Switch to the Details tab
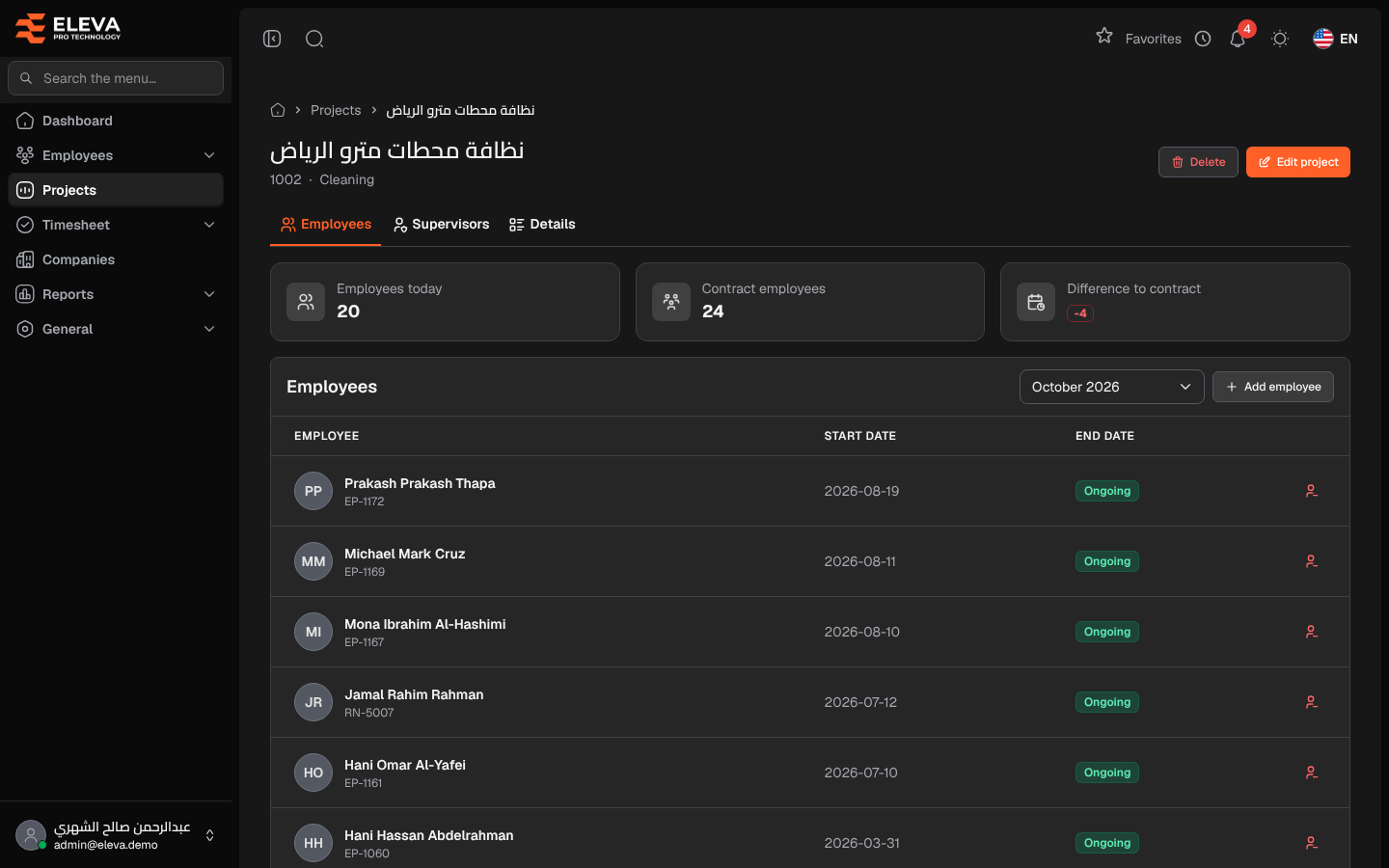 click(542, 225)
